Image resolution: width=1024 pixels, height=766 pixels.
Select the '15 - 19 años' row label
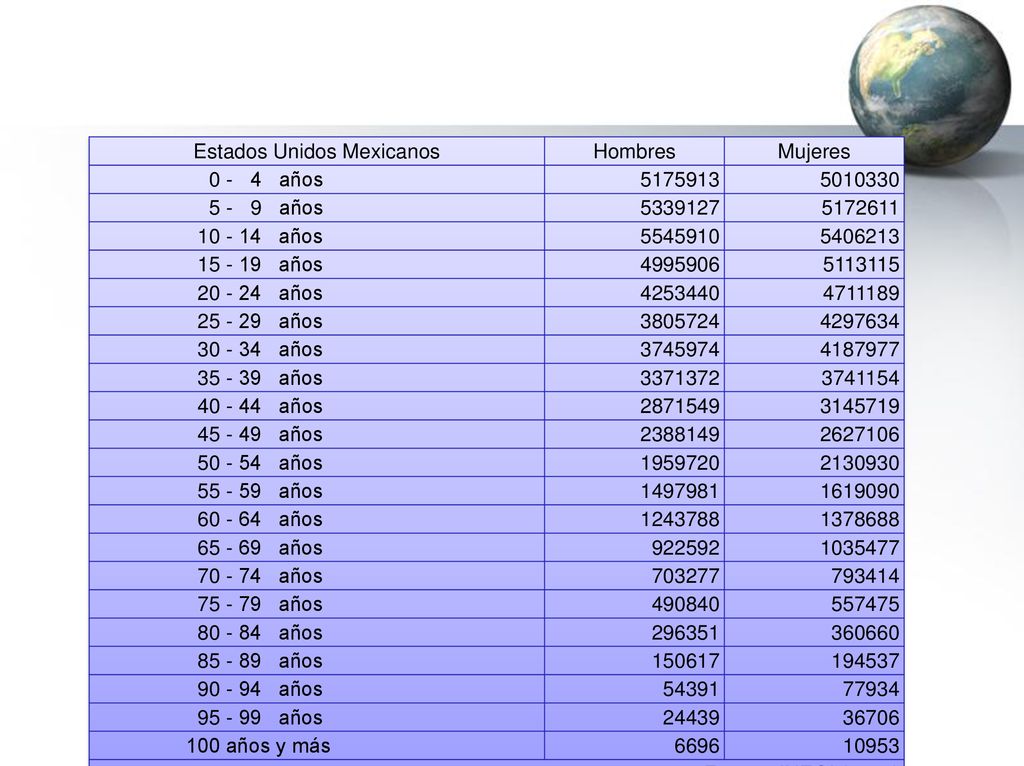[x=260, y=264]
